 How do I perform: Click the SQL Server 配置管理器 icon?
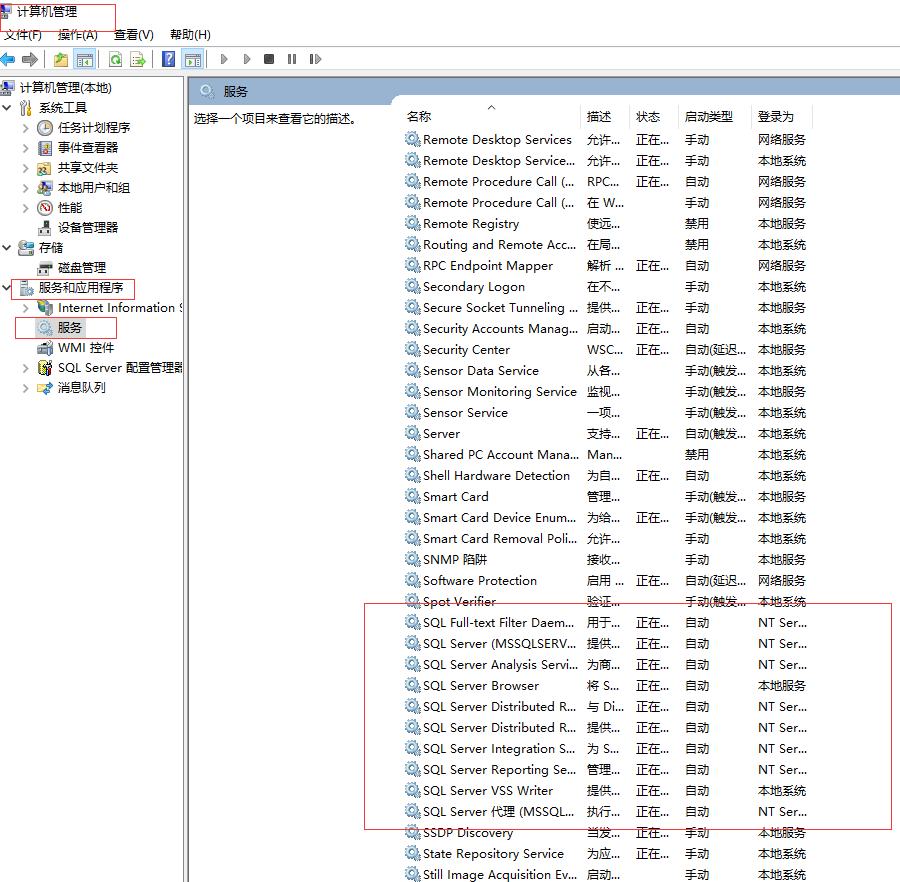tap(45, 368)
